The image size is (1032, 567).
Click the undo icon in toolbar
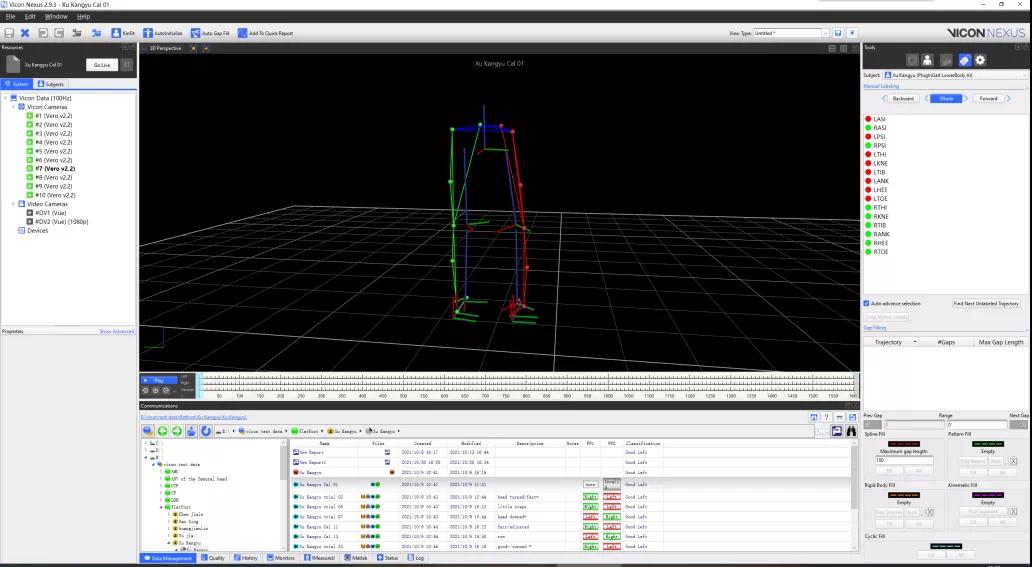tap(43, 33)
